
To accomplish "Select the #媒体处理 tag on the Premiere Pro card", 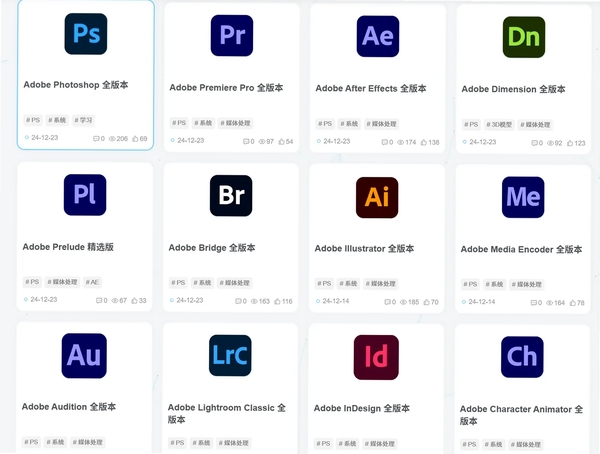I will pyautogui.click(x=236, y=123).
